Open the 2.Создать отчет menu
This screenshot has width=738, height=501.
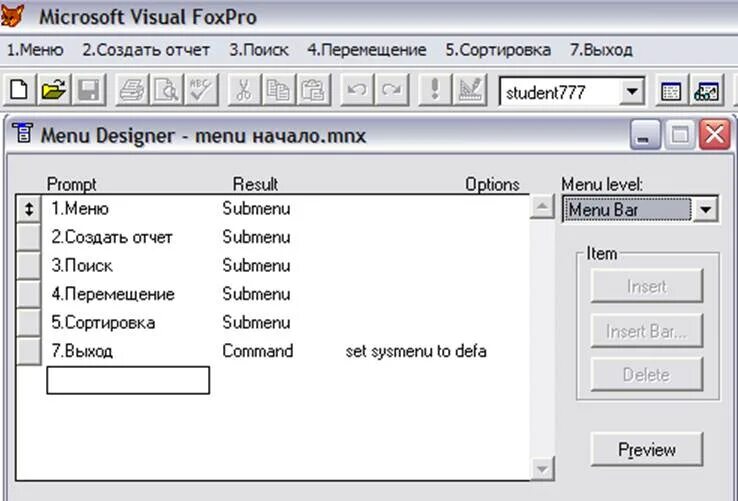(146, 50)
